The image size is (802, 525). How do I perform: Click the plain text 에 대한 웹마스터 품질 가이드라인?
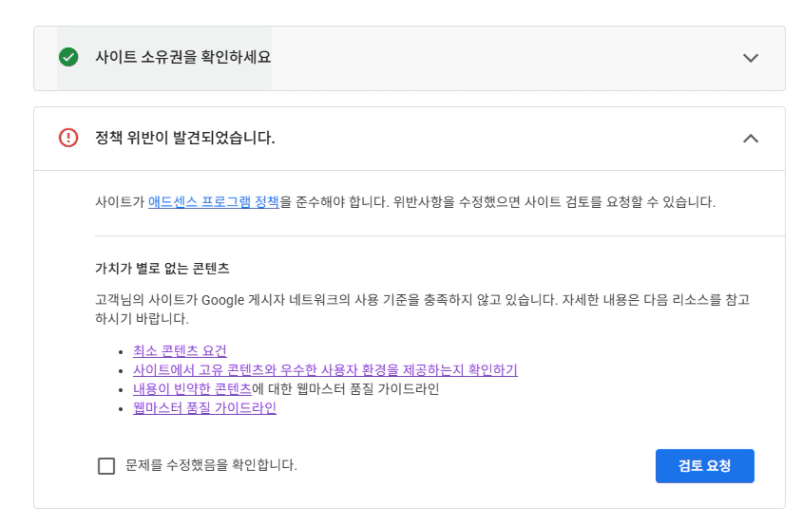click(x=345, y=389)
